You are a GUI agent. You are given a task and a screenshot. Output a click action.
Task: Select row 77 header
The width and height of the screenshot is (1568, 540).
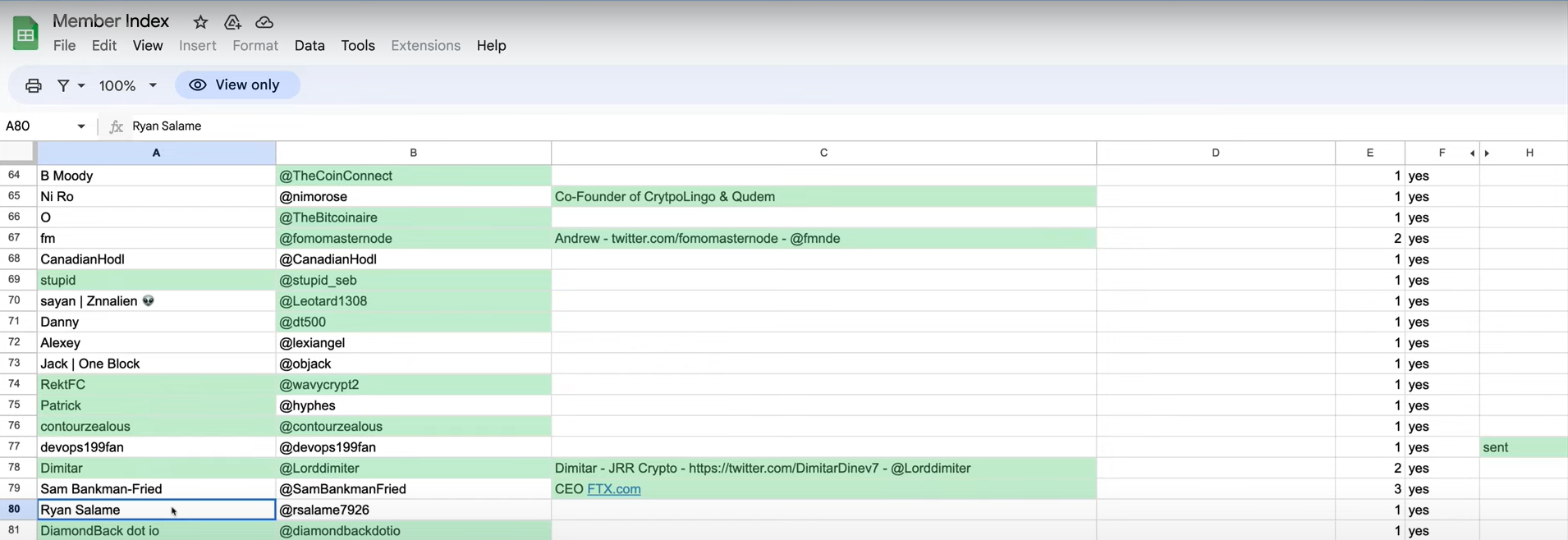[15, 447]
